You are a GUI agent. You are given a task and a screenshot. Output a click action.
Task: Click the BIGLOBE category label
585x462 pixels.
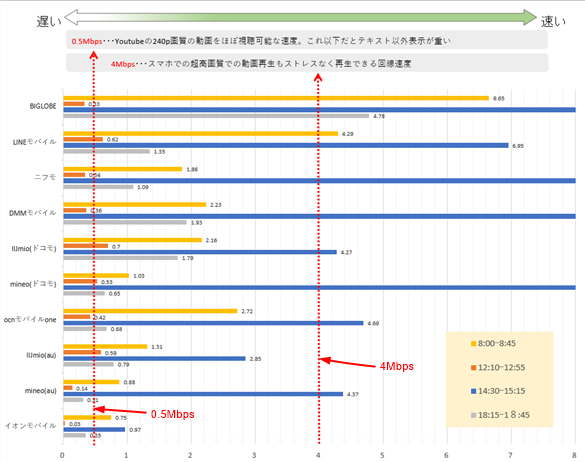click(43, 106)
